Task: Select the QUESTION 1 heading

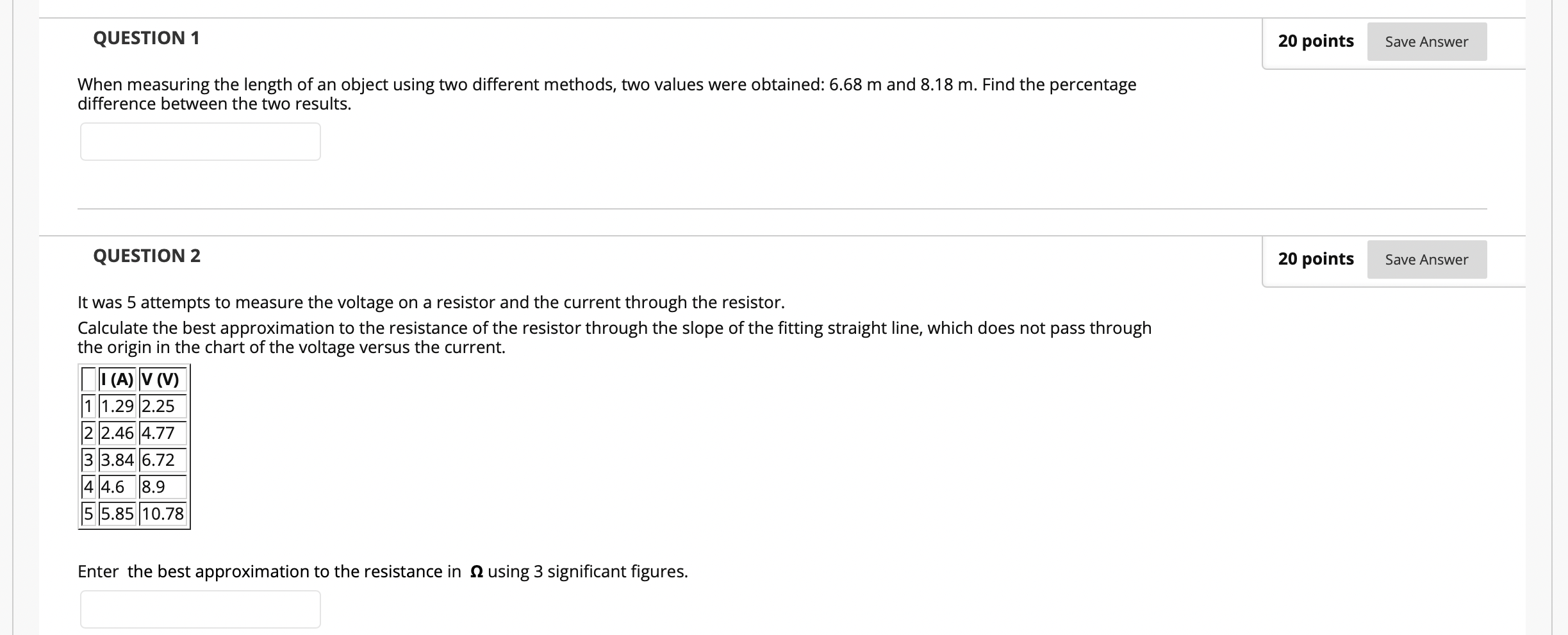Action: click(146, 38)
